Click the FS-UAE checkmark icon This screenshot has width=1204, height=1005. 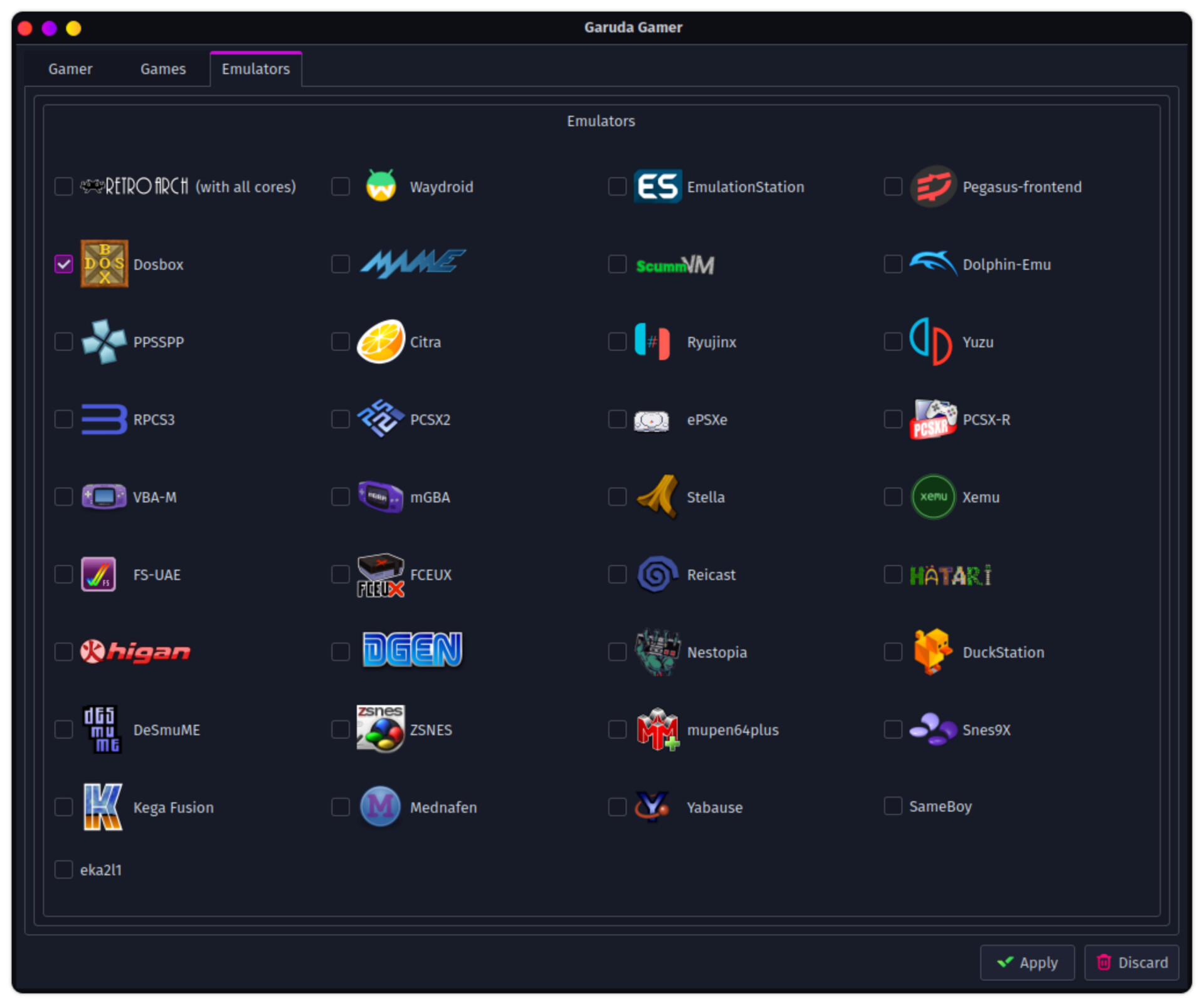coord(98,574)
